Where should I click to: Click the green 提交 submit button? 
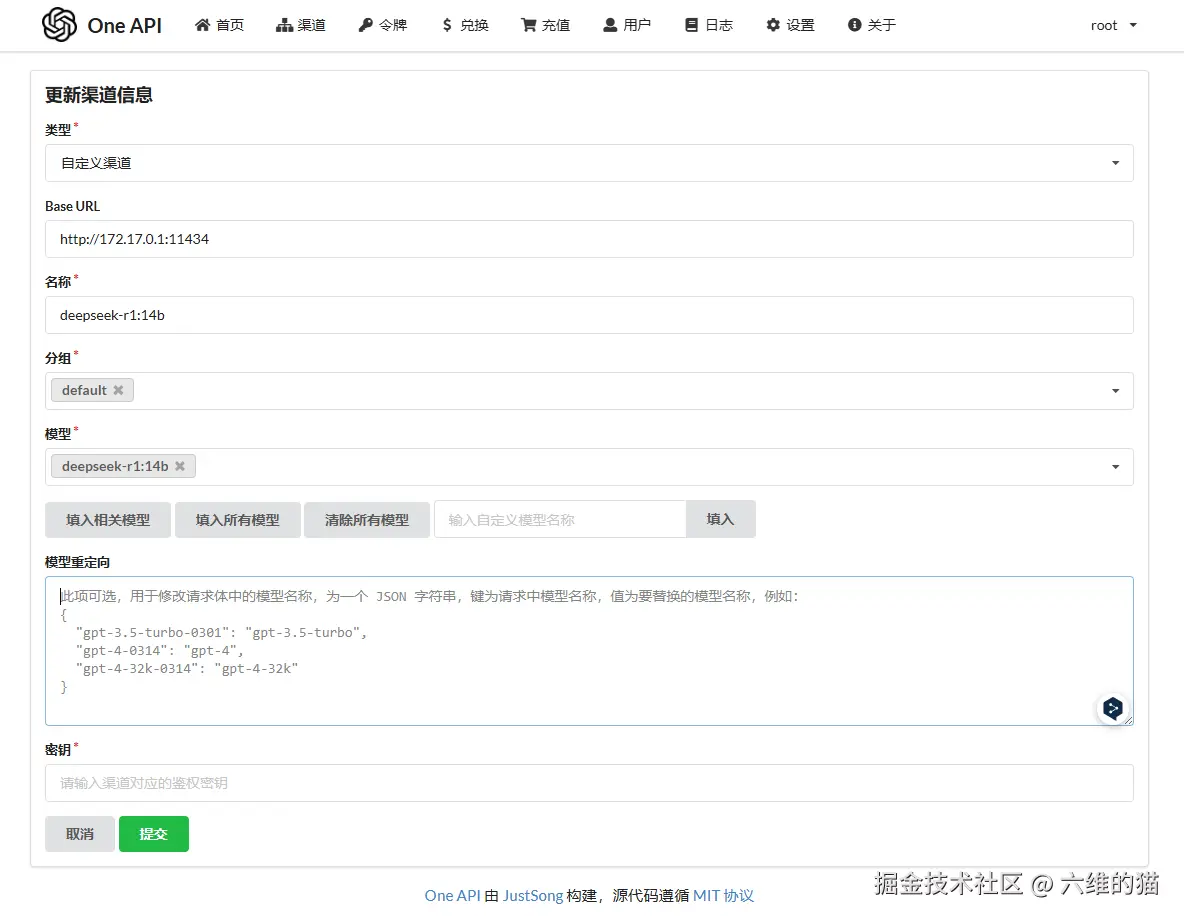click(x=153, y=834)
